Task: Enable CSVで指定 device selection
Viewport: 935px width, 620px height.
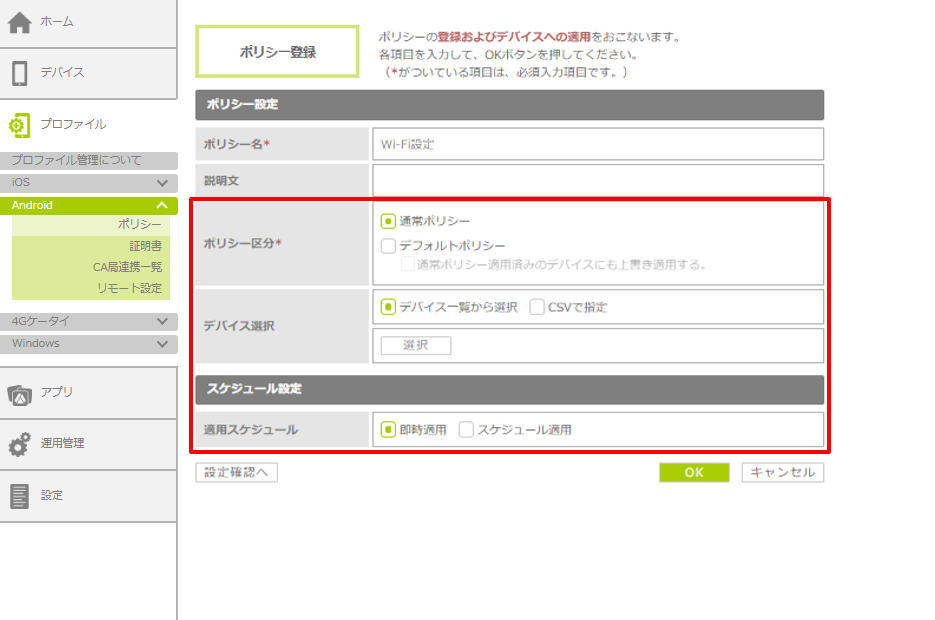Action: coord(537,307)
